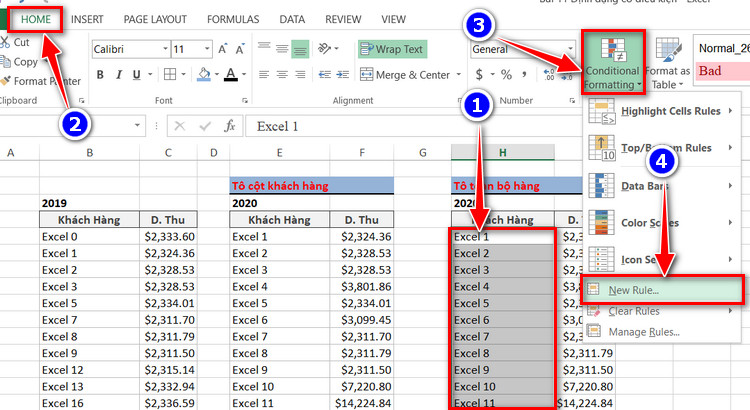Toggle Wrap Text
Viewport: 750px width, 410px height.
[392, 49]
